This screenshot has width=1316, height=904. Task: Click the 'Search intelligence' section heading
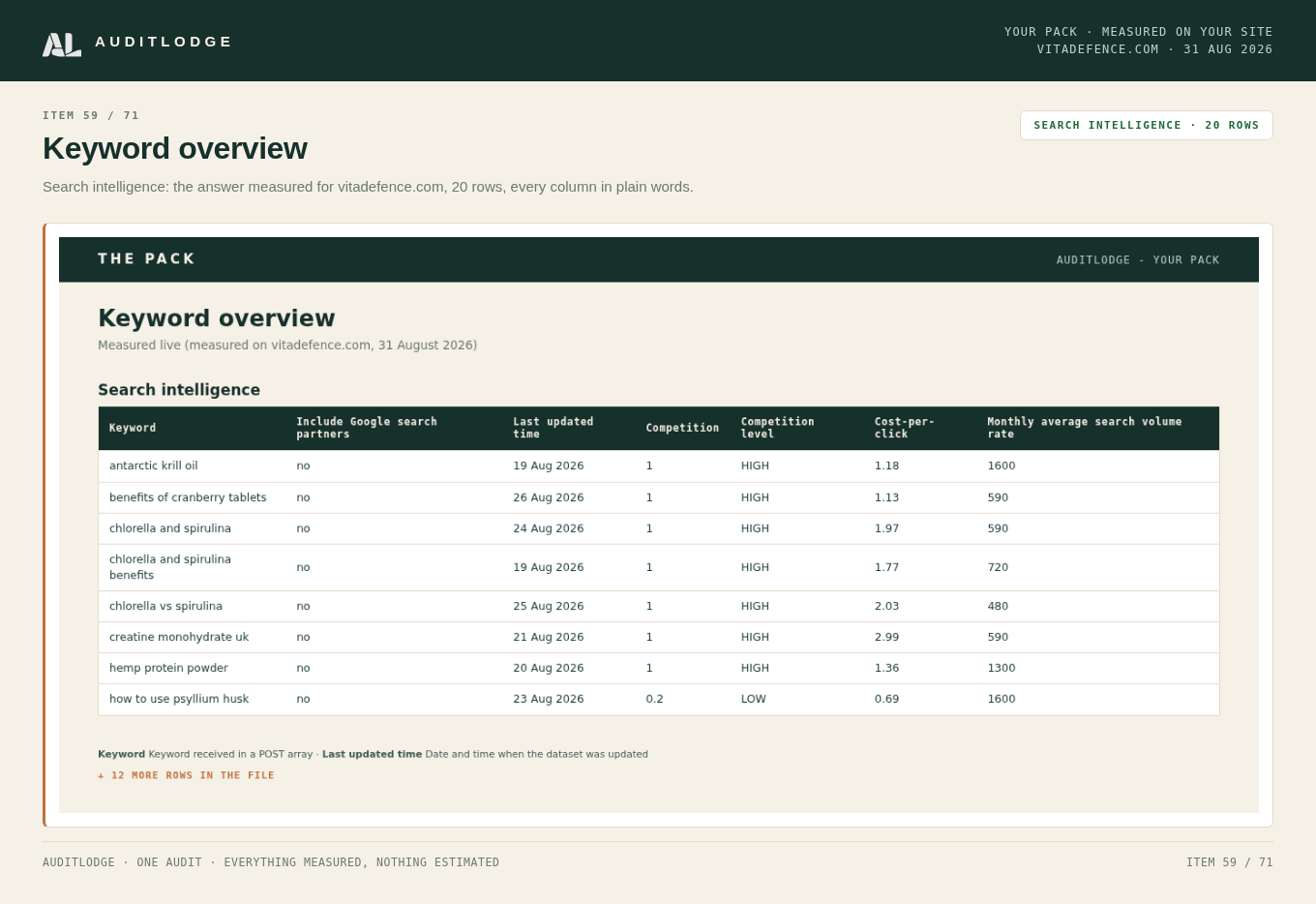(x=179, y=390)
